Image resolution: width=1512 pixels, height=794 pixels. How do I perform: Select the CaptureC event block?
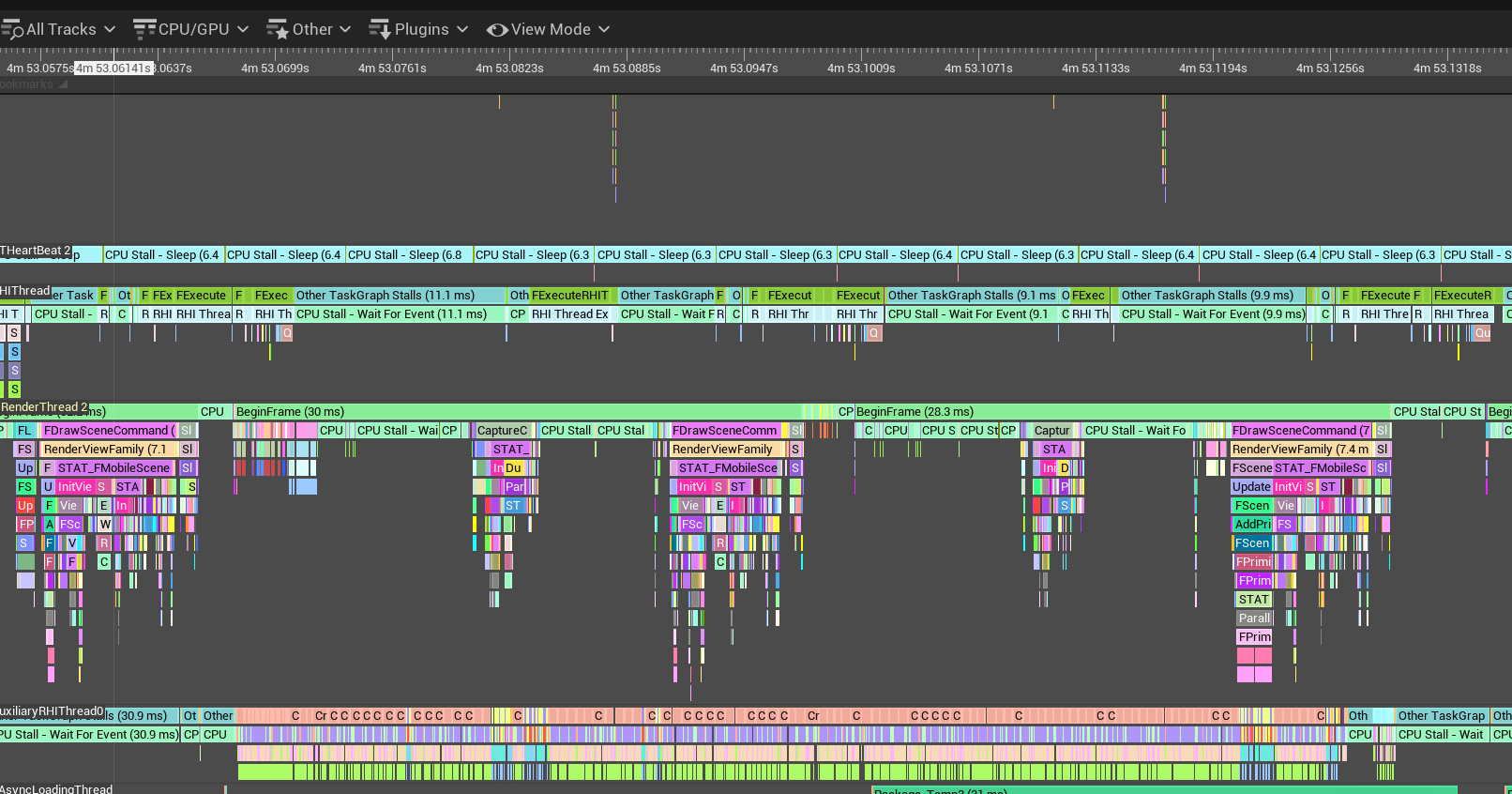click(x=504, y=430)
